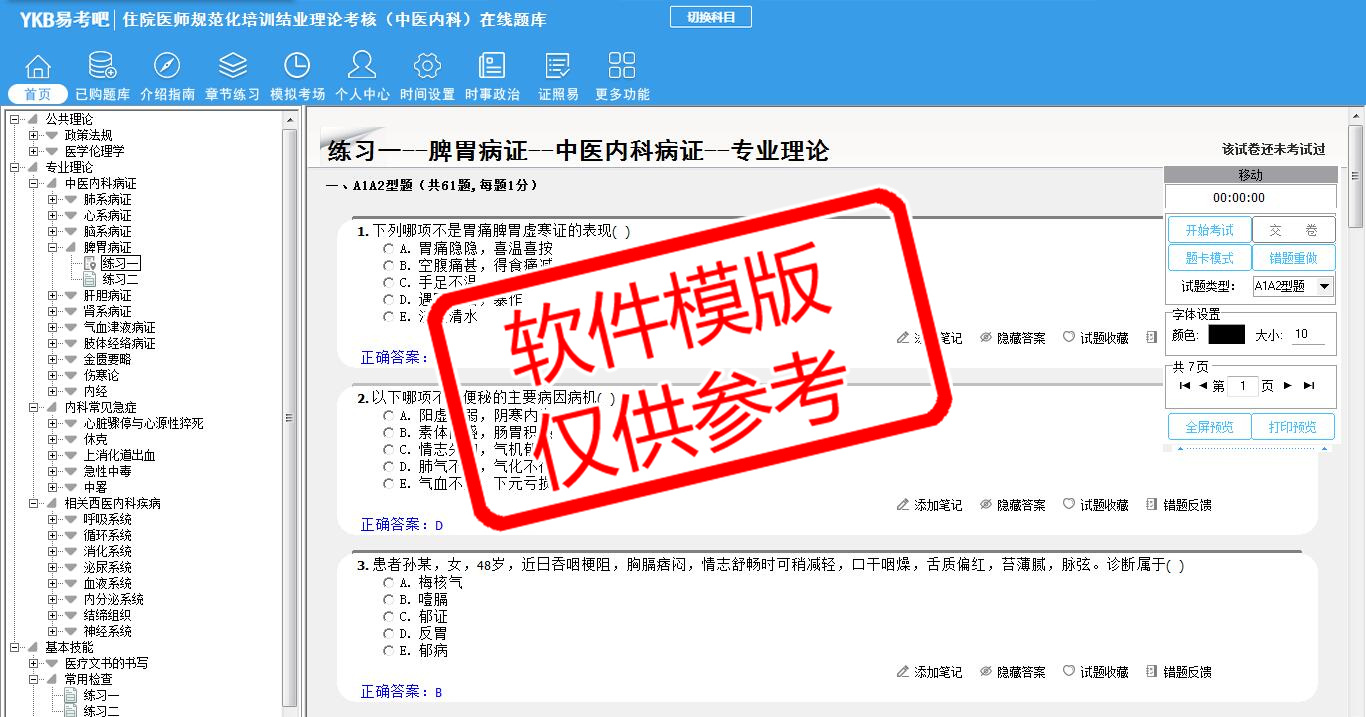Click the 证照易 checklist icon

[558, 67]
